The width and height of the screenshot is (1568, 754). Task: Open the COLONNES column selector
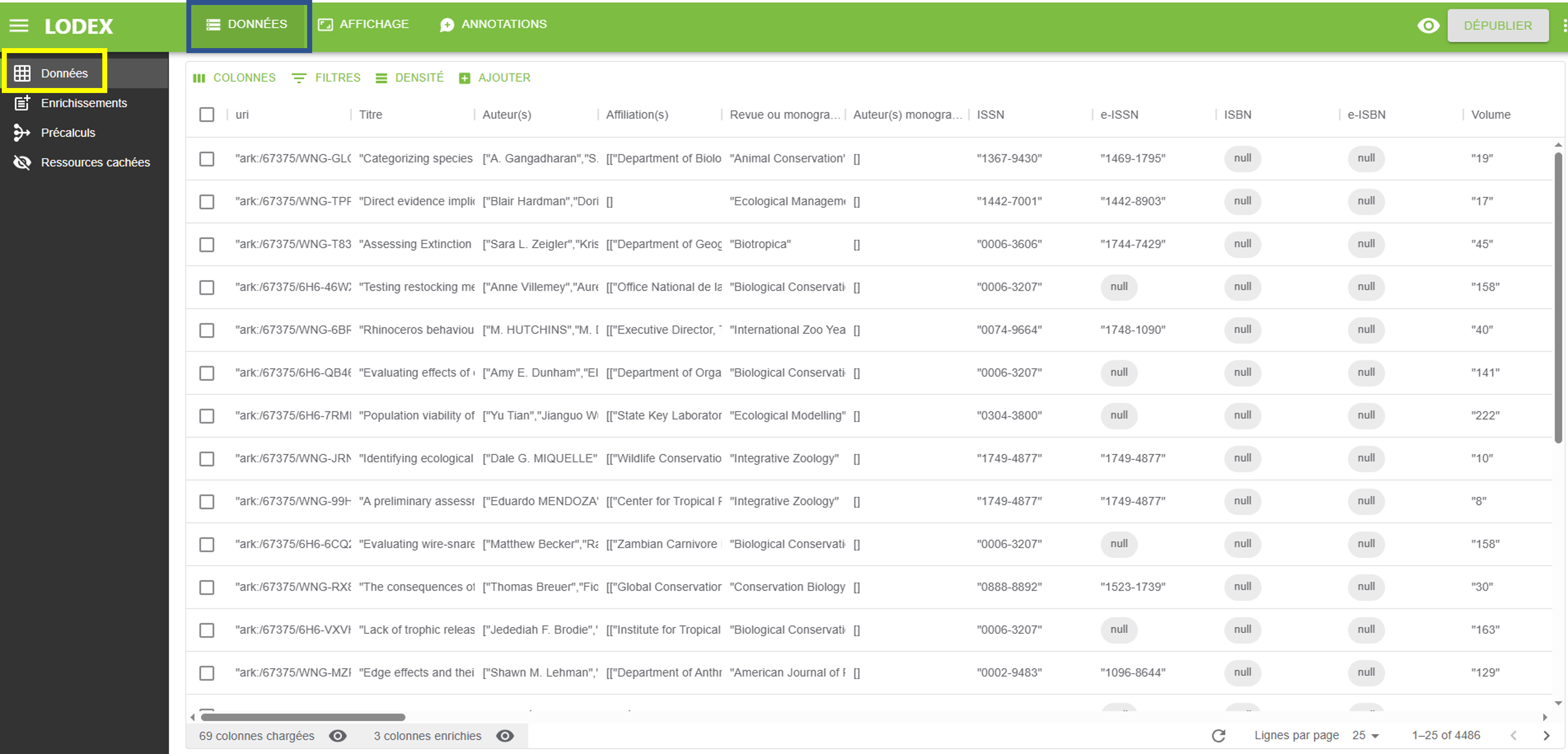(234, 78)
